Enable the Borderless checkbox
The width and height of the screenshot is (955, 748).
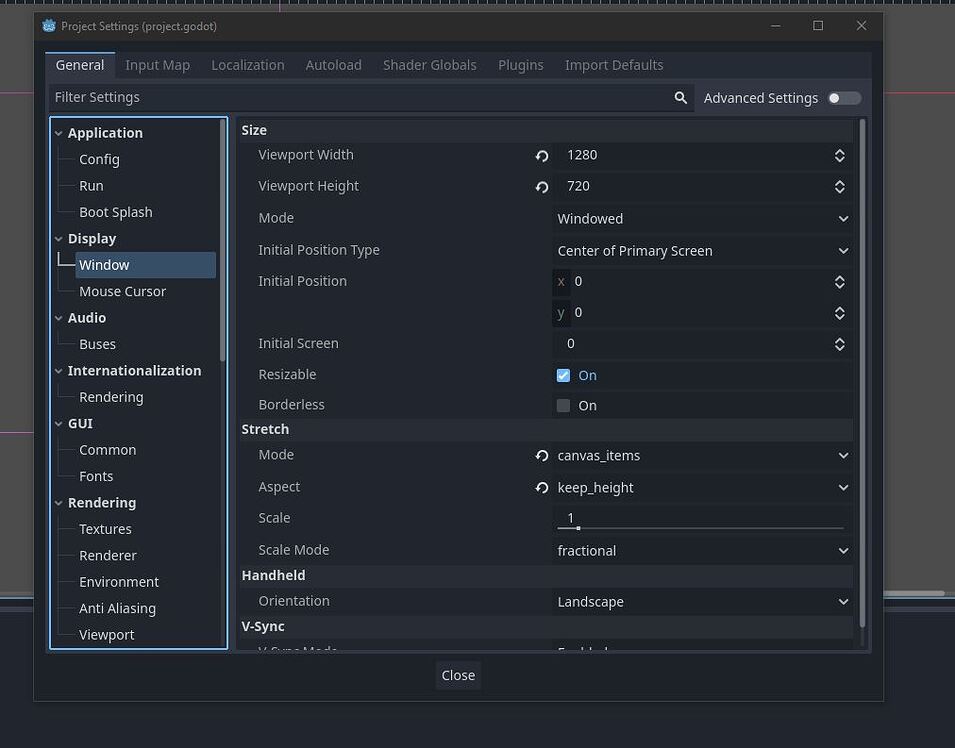point(564,406)
